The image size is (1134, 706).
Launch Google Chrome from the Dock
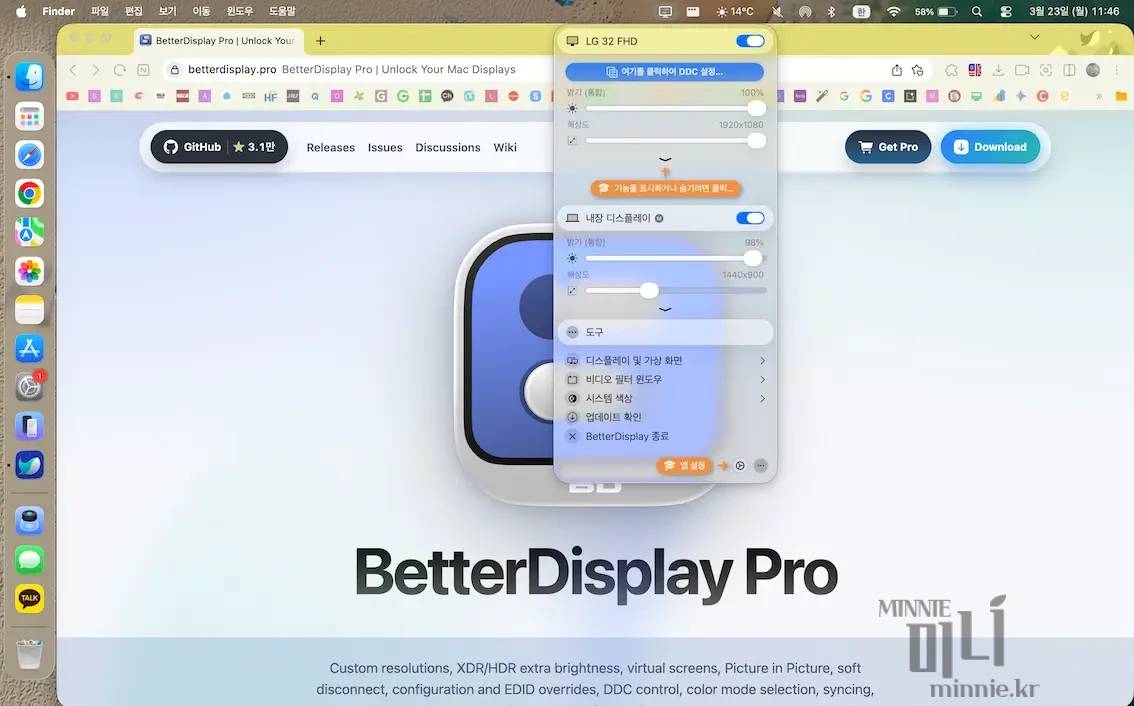coord(29,193)
